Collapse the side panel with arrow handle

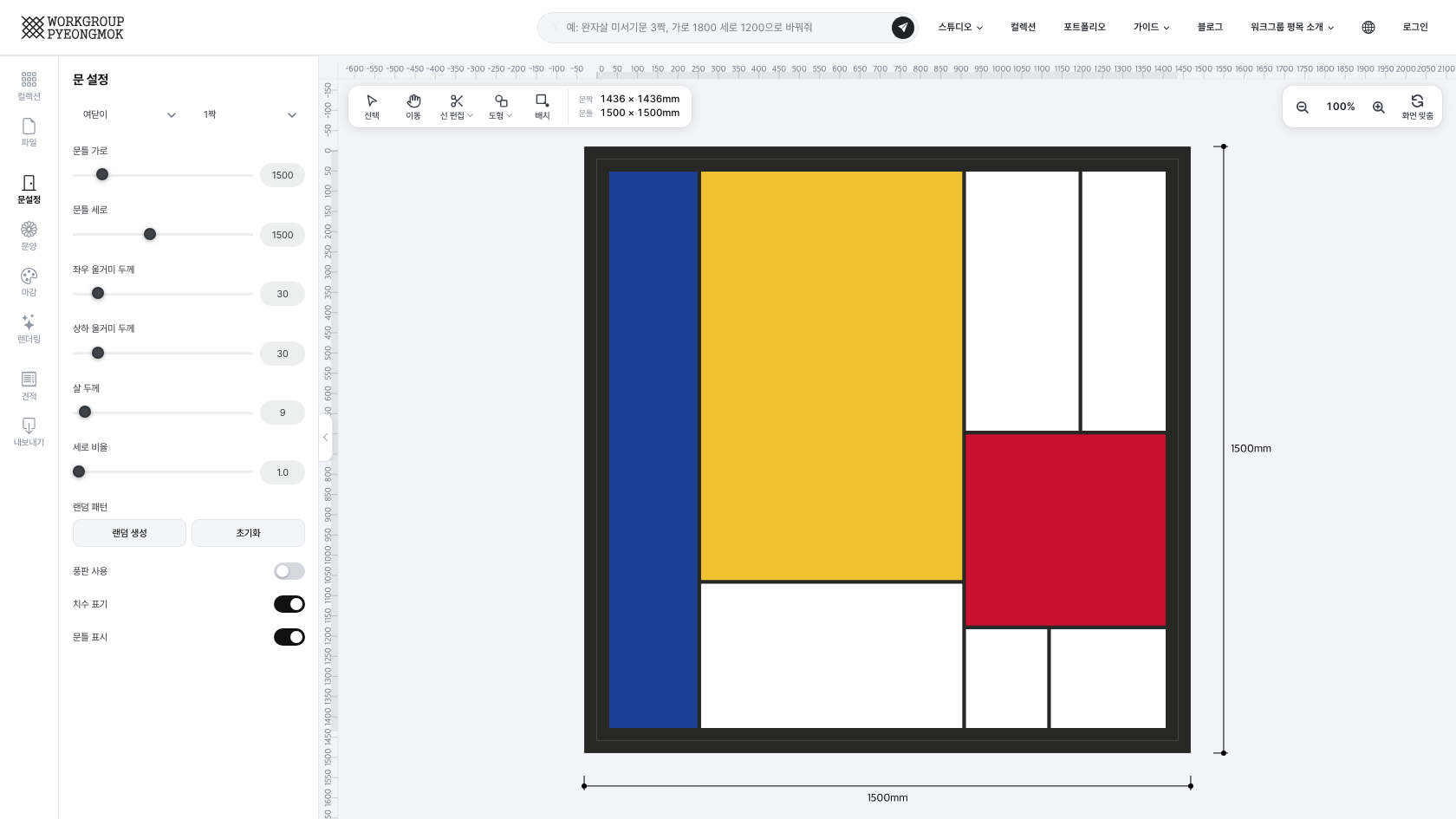[326, 438]
